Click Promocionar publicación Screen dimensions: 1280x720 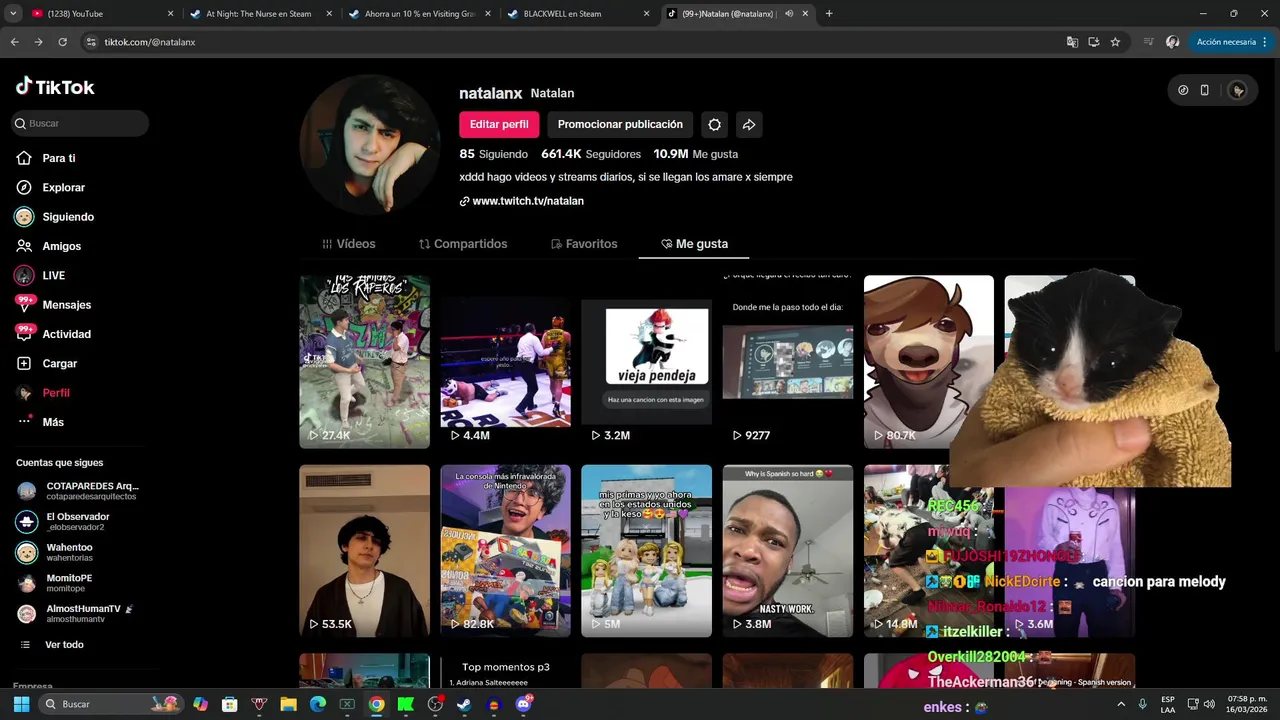click(x=620, y=124)
